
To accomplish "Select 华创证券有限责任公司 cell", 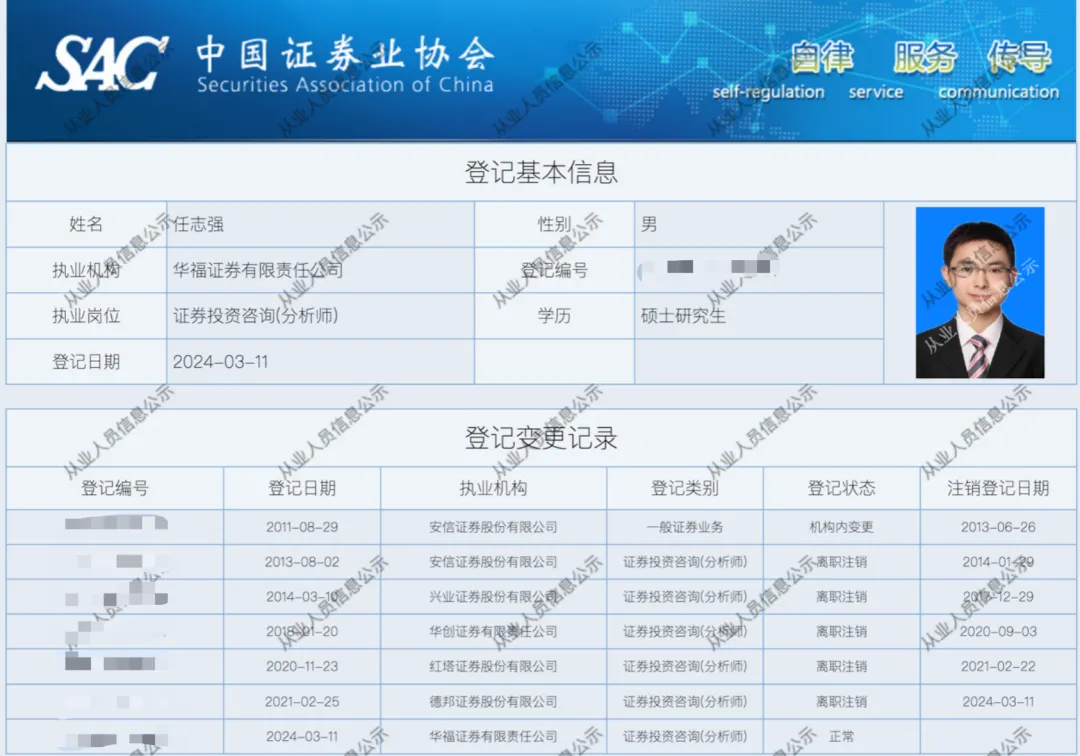I will (493, 631).
